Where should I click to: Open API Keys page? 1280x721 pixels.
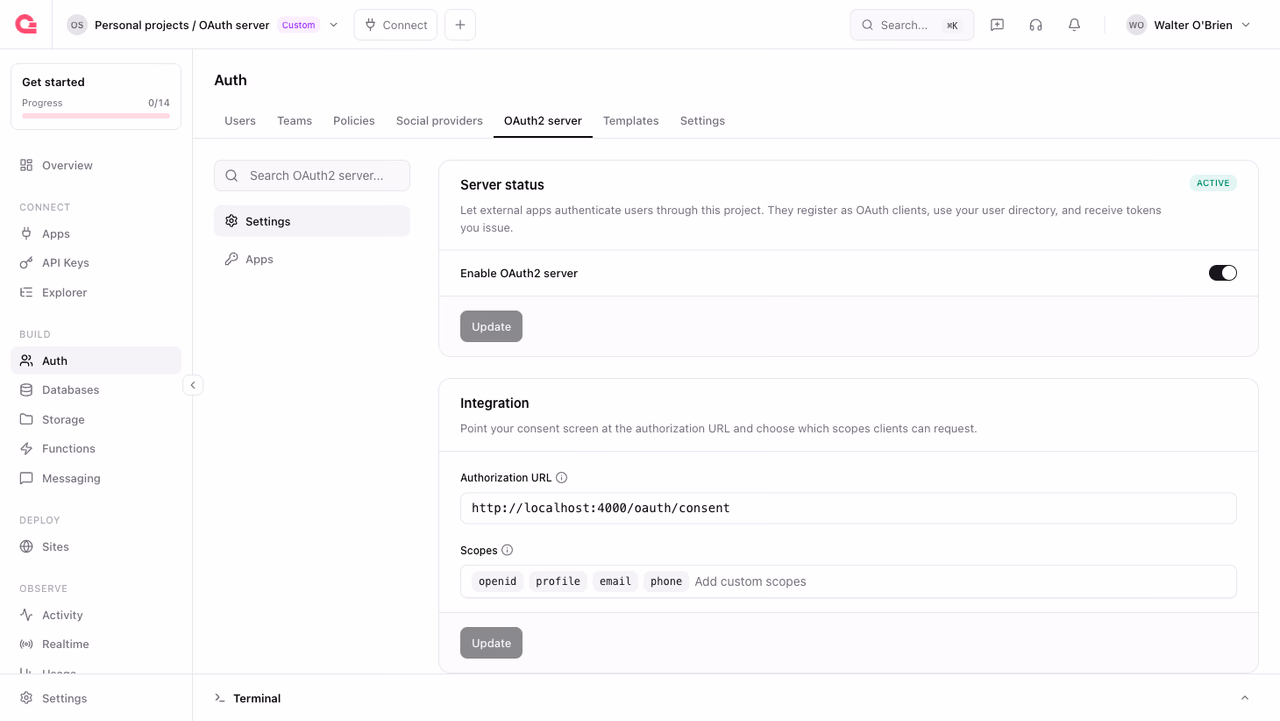coord(96,263)
